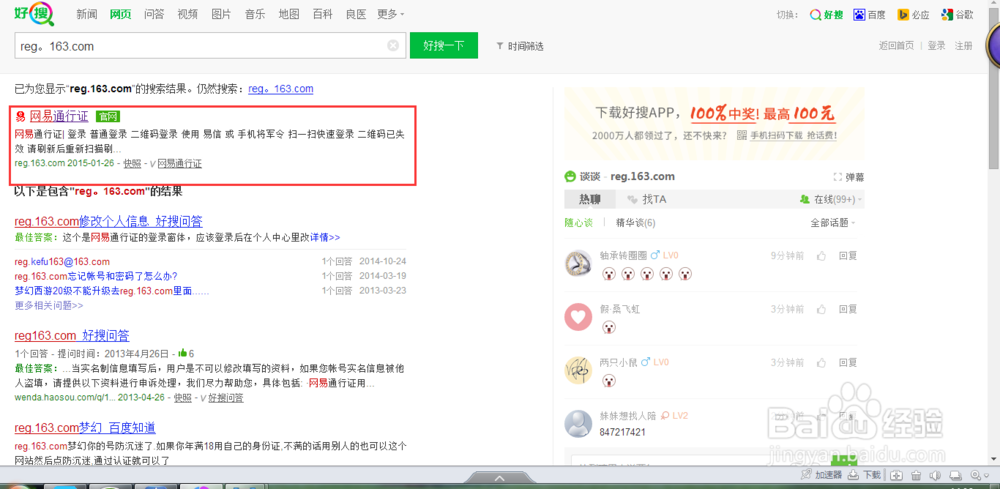Open avatar of 妹妹想找人陪

pos(578,423)
